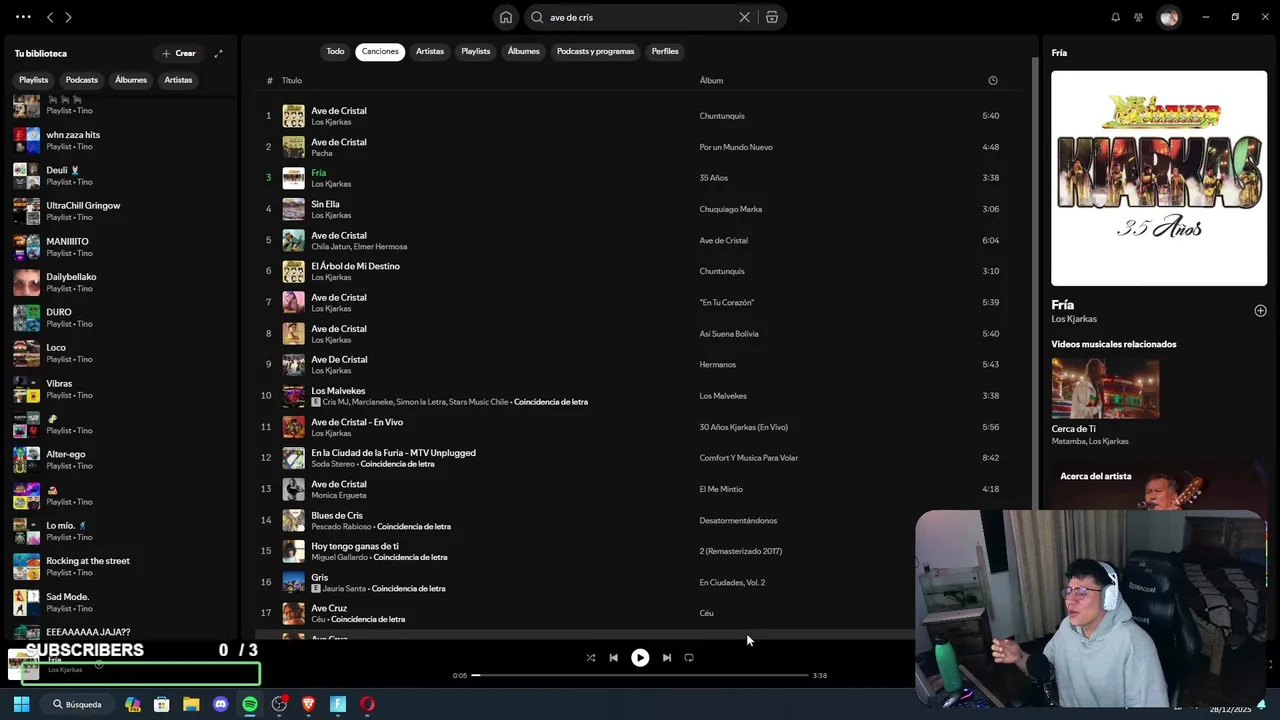Screen dimensions: 1280x720
Task: Filter library by Podcasts chip
Action: 82,80
